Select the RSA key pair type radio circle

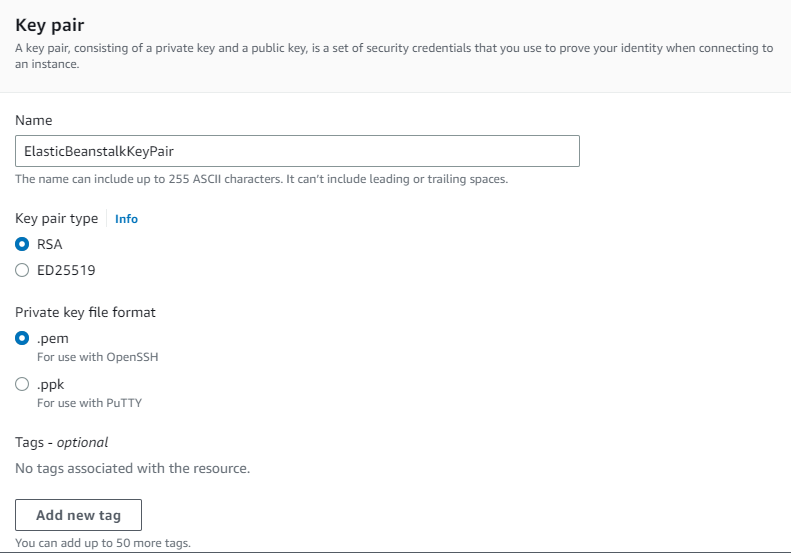(x=22, y=244)
